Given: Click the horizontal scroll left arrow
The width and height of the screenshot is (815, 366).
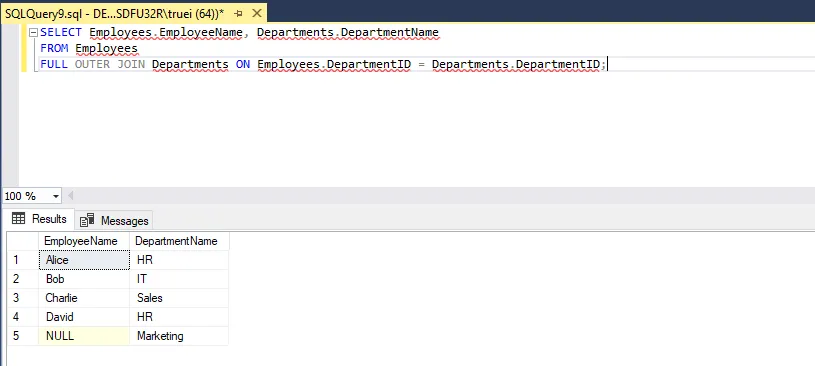Looking at the screenshot, I should [71, 196].
